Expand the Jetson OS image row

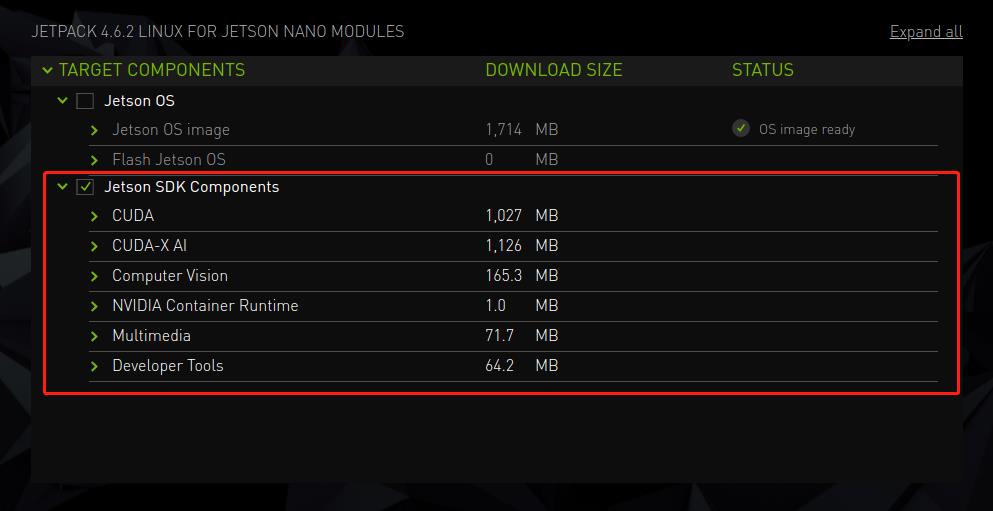pyautogui.click(x=94, y=130)
